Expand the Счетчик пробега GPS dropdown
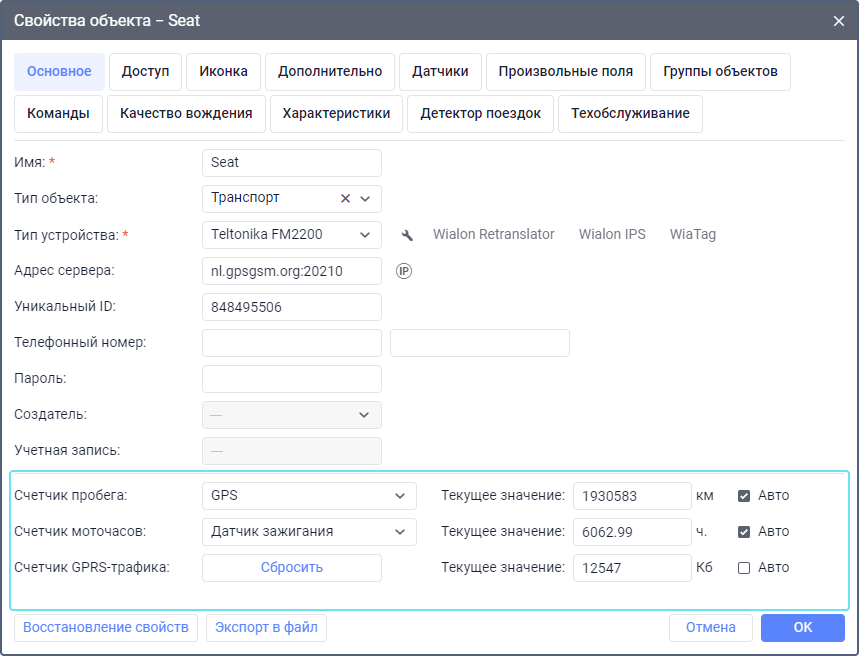The width and height of the screenshot is (859, 656). [x=309, y=495]
